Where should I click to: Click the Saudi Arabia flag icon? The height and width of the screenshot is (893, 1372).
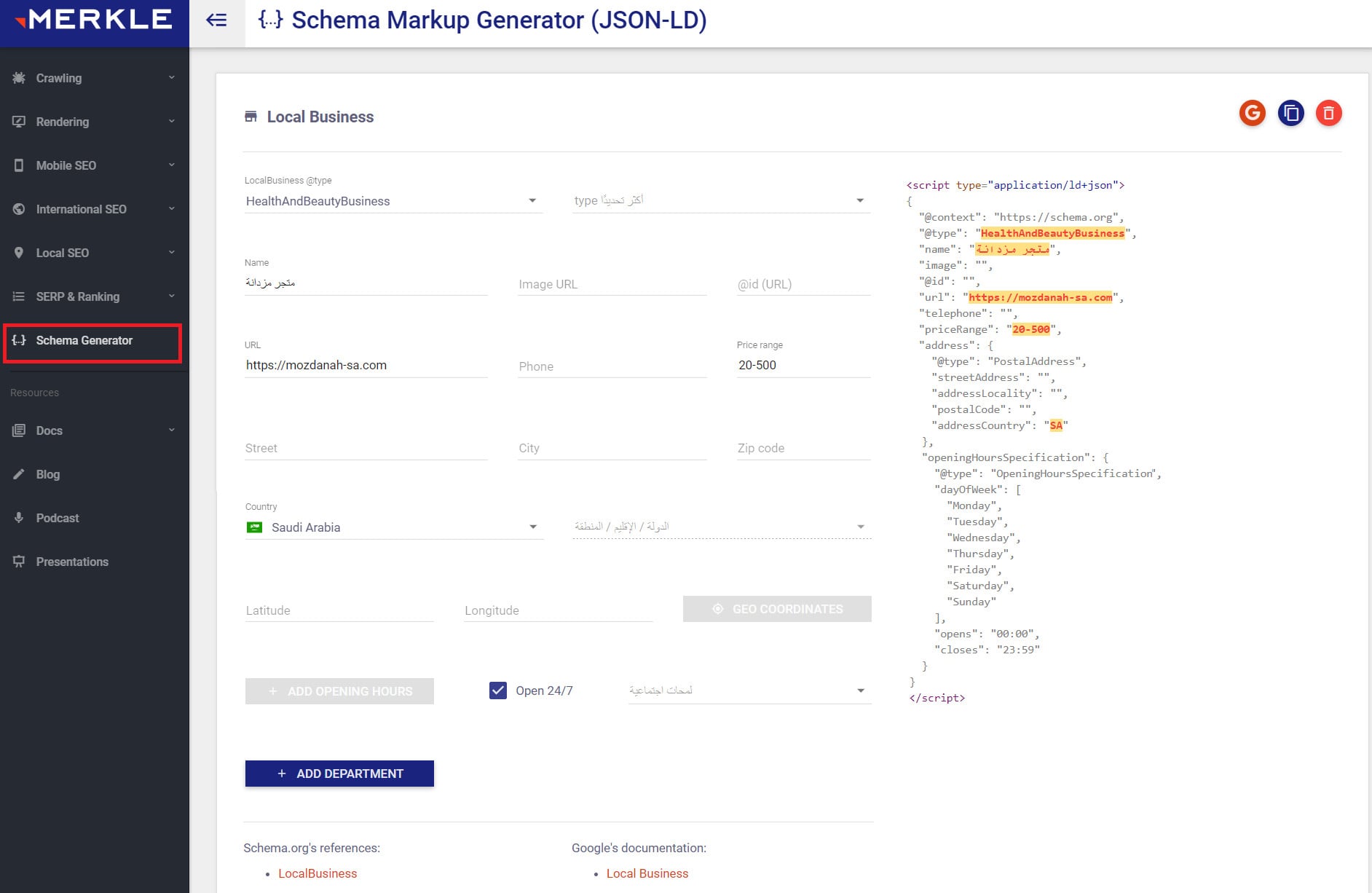pyautogui.click(x=254, y=527)
